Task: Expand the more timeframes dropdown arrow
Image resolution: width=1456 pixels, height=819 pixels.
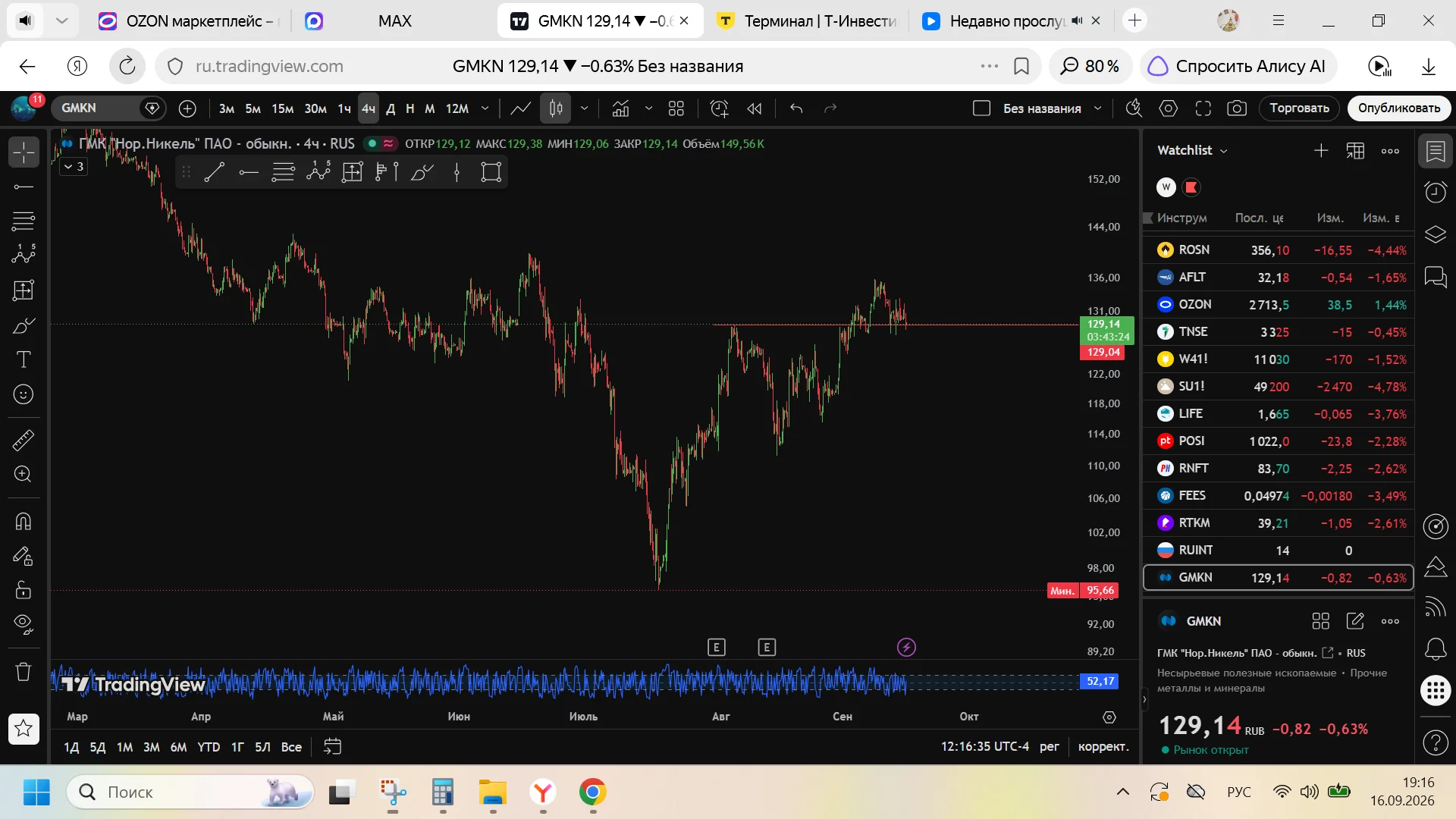Action: (485, 108)
